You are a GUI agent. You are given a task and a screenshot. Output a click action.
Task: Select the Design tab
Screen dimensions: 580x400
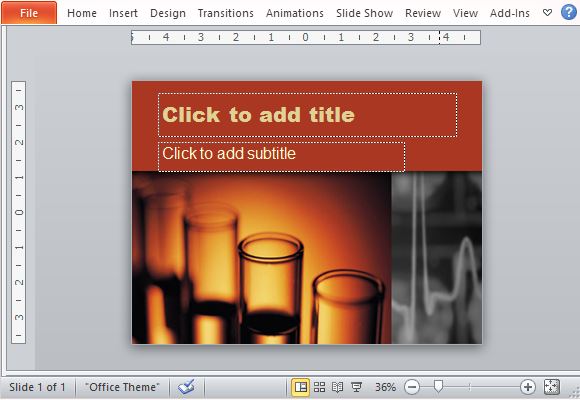pyautogui.click(x=168, y=13)
